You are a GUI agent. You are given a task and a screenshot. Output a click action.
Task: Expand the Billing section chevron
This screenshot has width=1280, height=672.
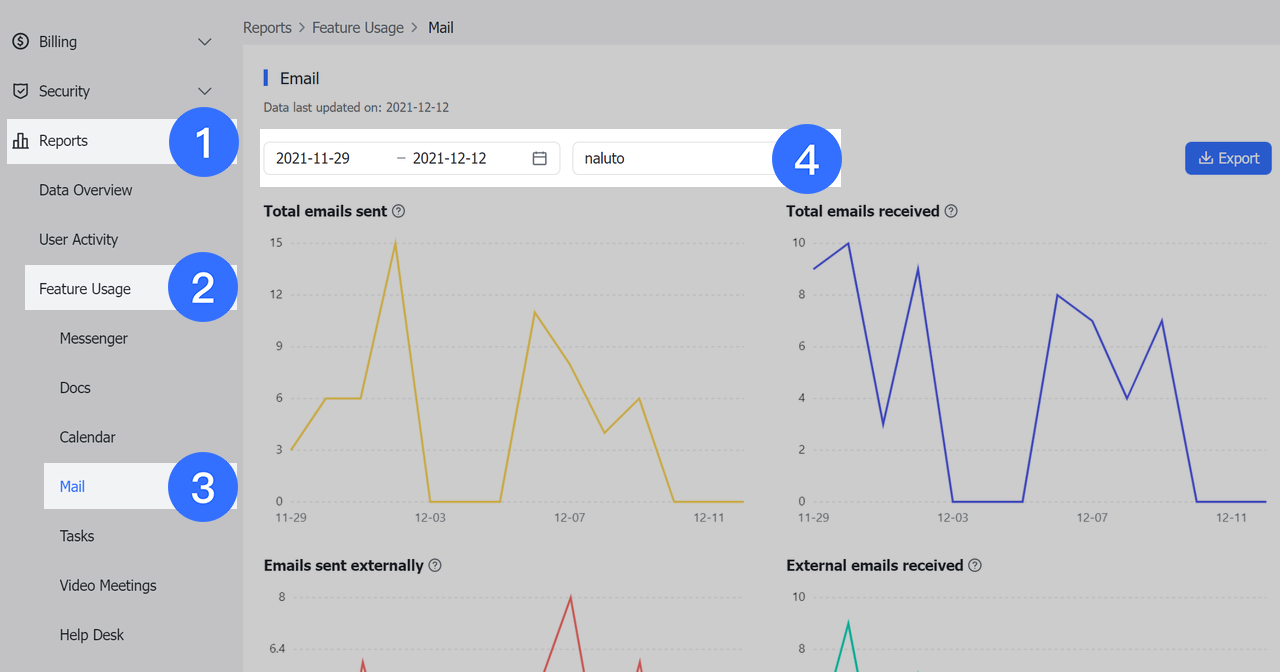[205, 42]
